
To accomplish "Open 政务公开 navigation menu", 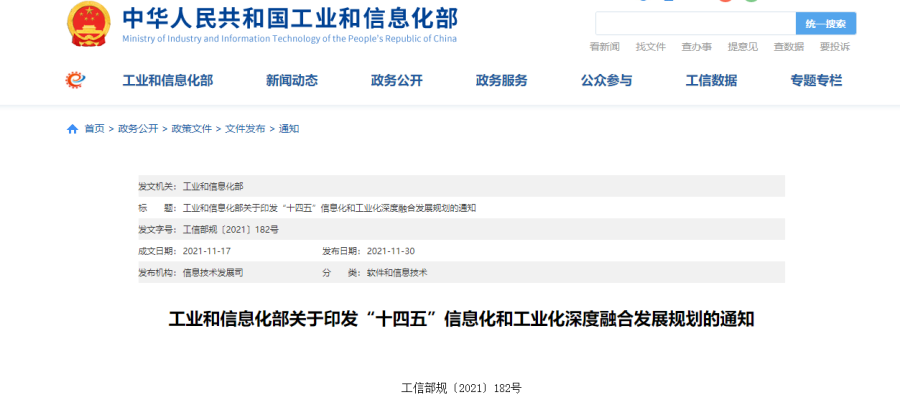I will pos(397,81).
